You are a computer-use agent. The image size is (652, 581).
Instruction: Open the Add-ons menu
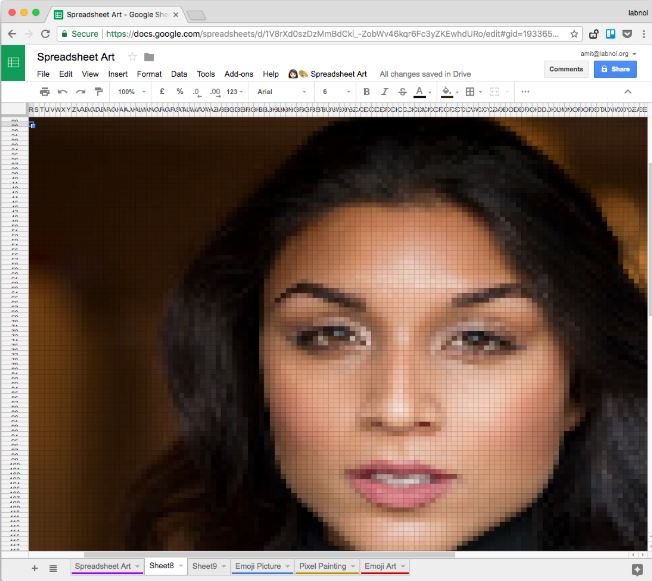pyautogui.click(x=239, y=74)
